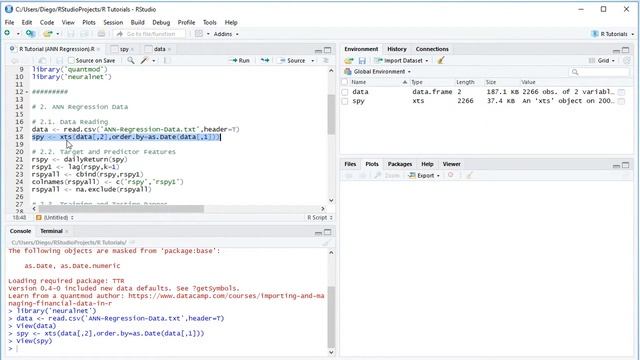This screenshot has width=640, height=360.
Task: Click the workspace panes grid icon
Action: [199, 34]
